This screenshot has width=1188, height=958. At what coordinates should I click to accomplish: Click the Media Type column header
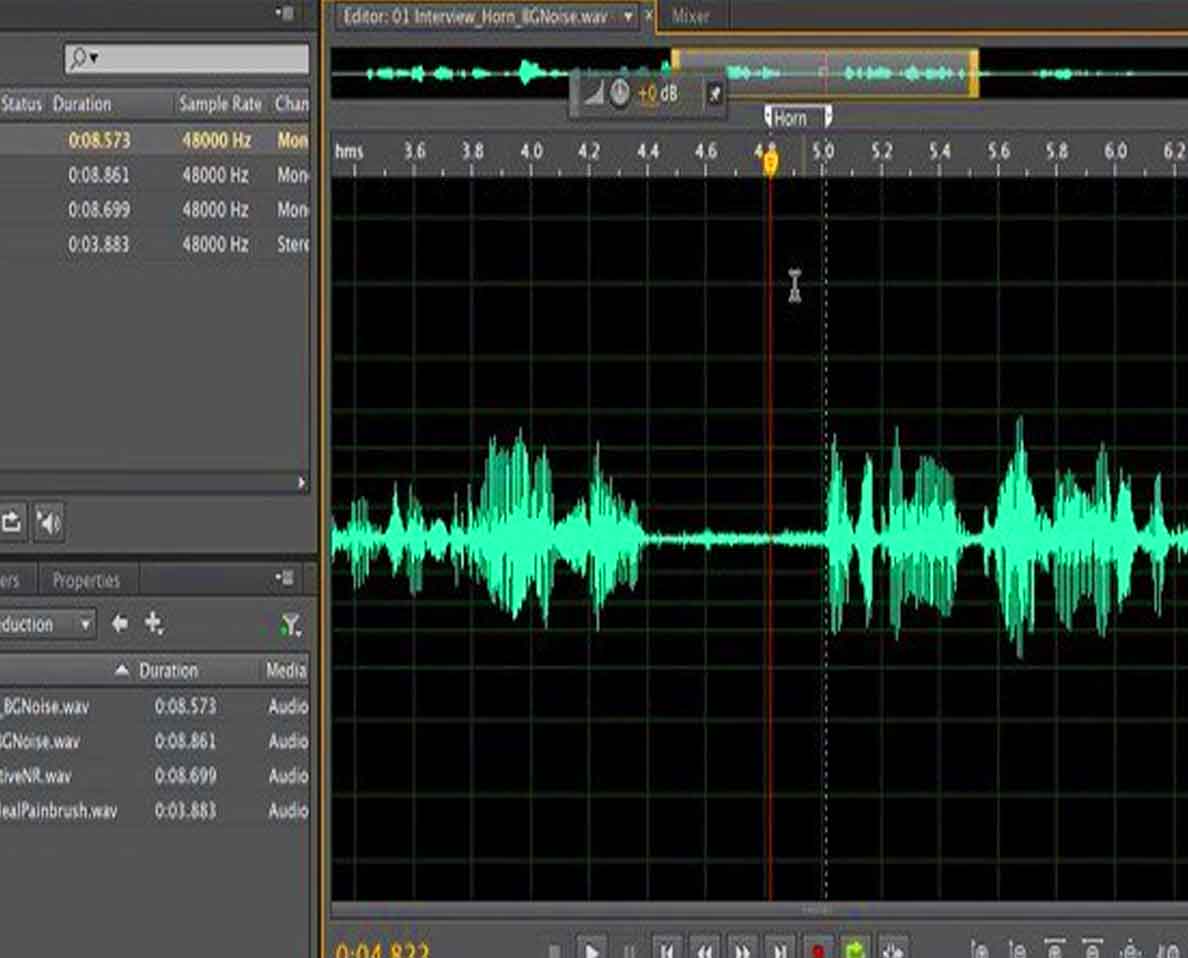(286, 670)
